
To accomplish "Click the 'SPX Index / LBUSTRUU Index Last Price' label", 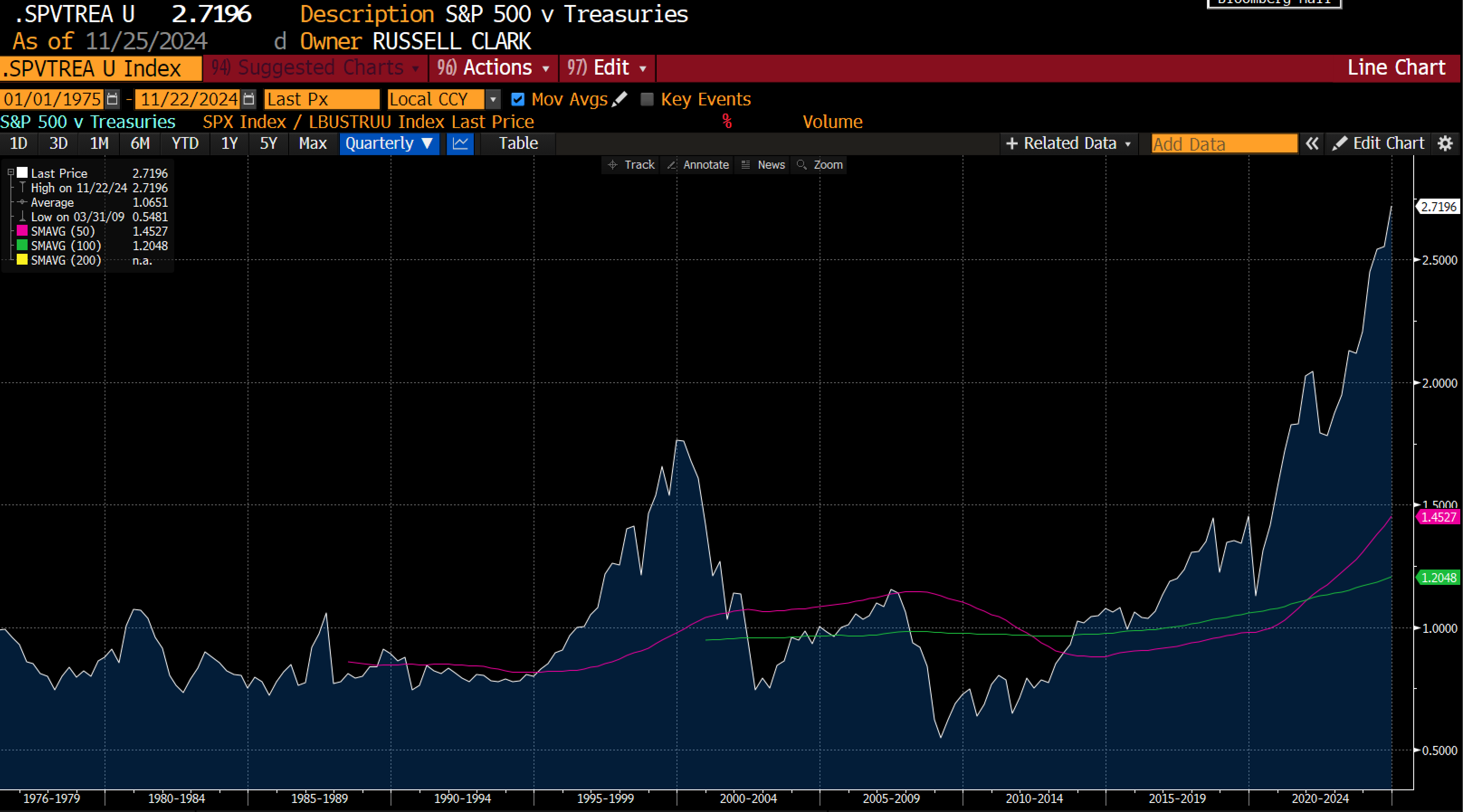I will pyautogui.click(x=368, y=122).
